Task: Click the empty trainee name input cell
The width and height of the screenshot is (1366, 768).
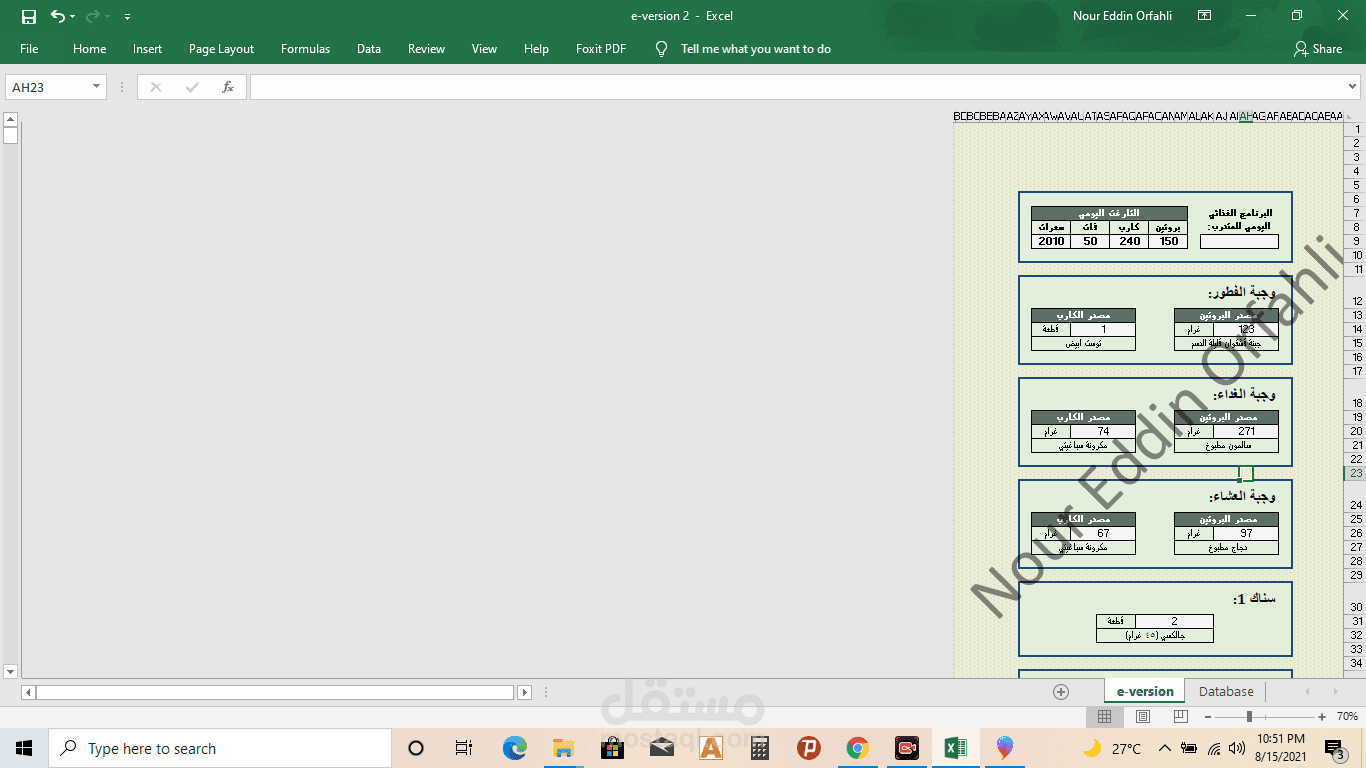Action: (1239, 241)
